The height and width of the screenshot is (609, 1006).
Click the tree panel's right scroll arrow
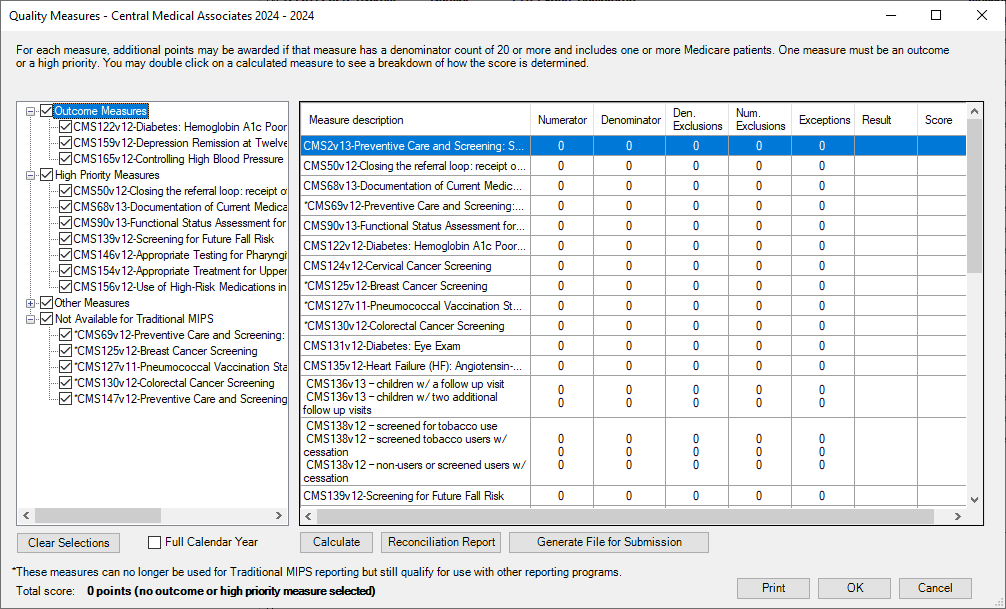[280, 516]
